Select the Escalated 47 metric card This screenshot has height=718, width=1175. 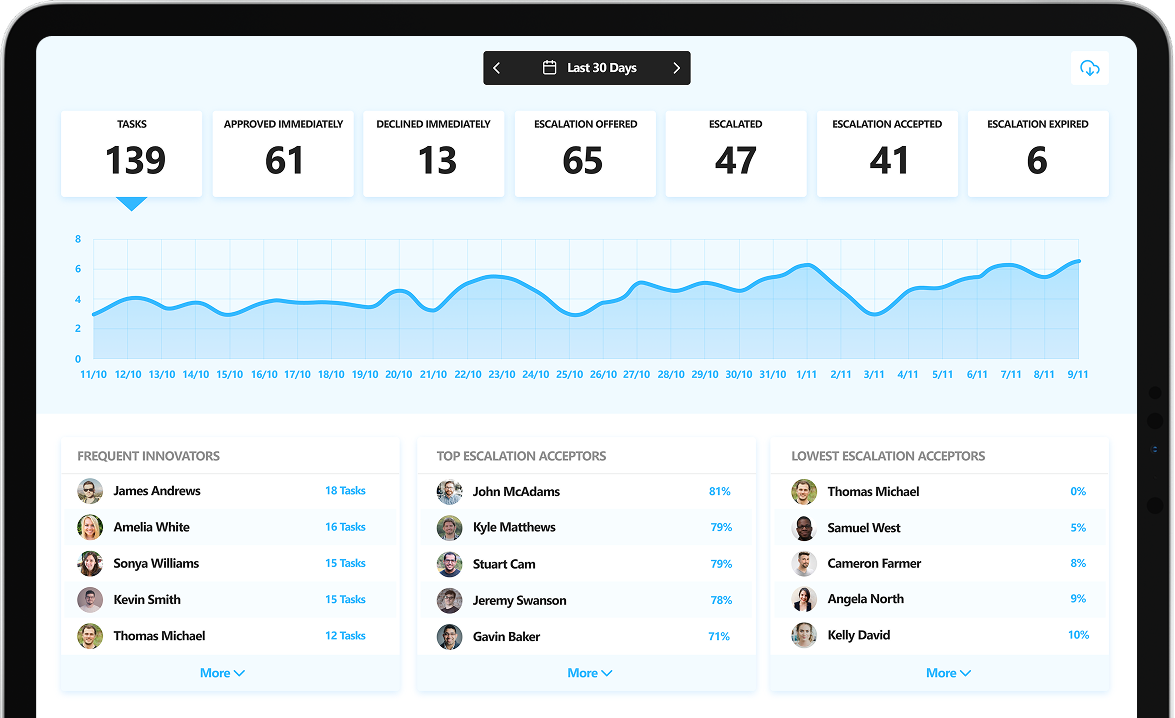pyautogui.click(x=736, y=154)
